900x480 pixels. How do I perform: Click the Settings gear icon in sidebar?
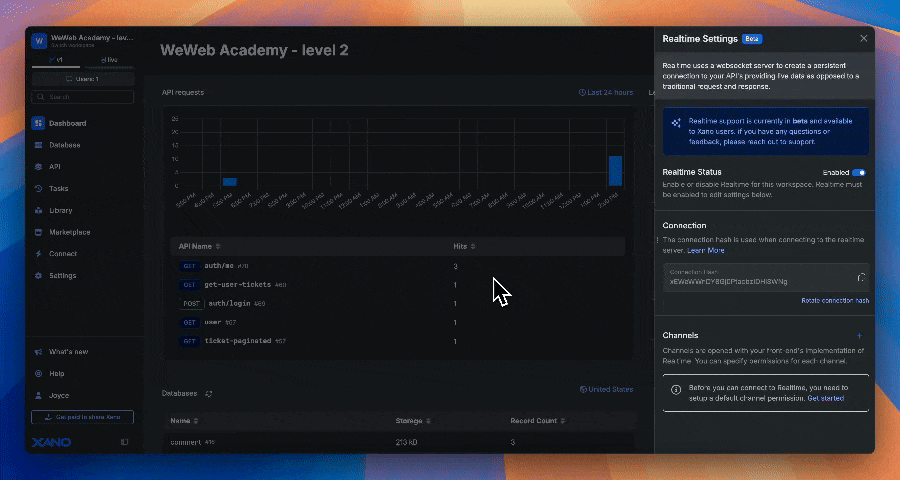click(x=38, y=276)
